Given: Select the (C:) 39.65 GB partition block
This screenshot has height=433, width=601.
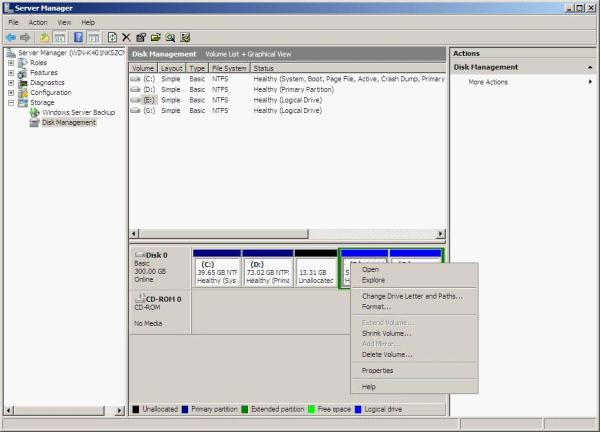Looking at the screenshot, I should pos(217,268).
